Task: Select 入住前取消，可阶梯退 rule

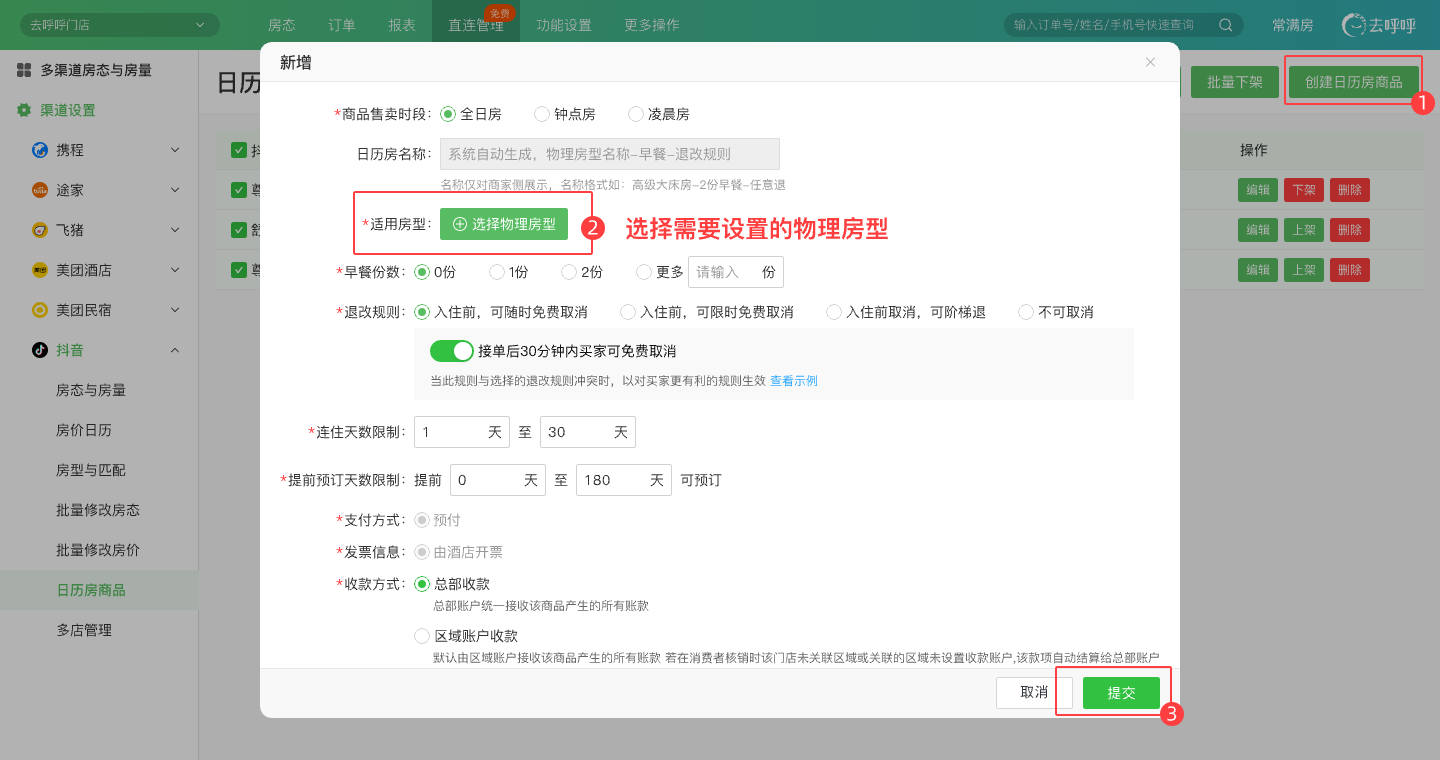Action: (x=834, y=312)
